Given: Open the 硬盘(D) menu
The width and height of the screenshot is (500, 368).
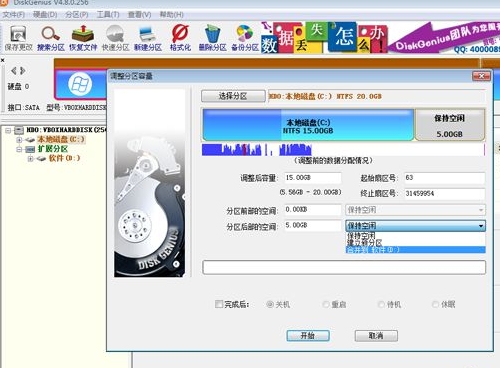Looking at the screenshot, I should coord(45,15).
